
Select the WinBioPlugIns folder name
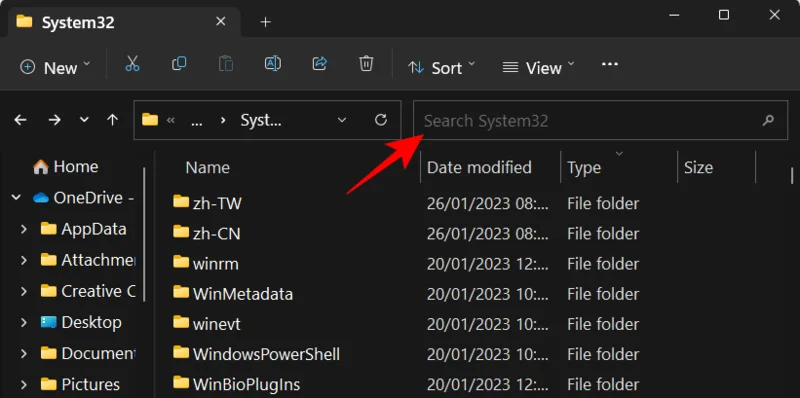pos(246,384)
